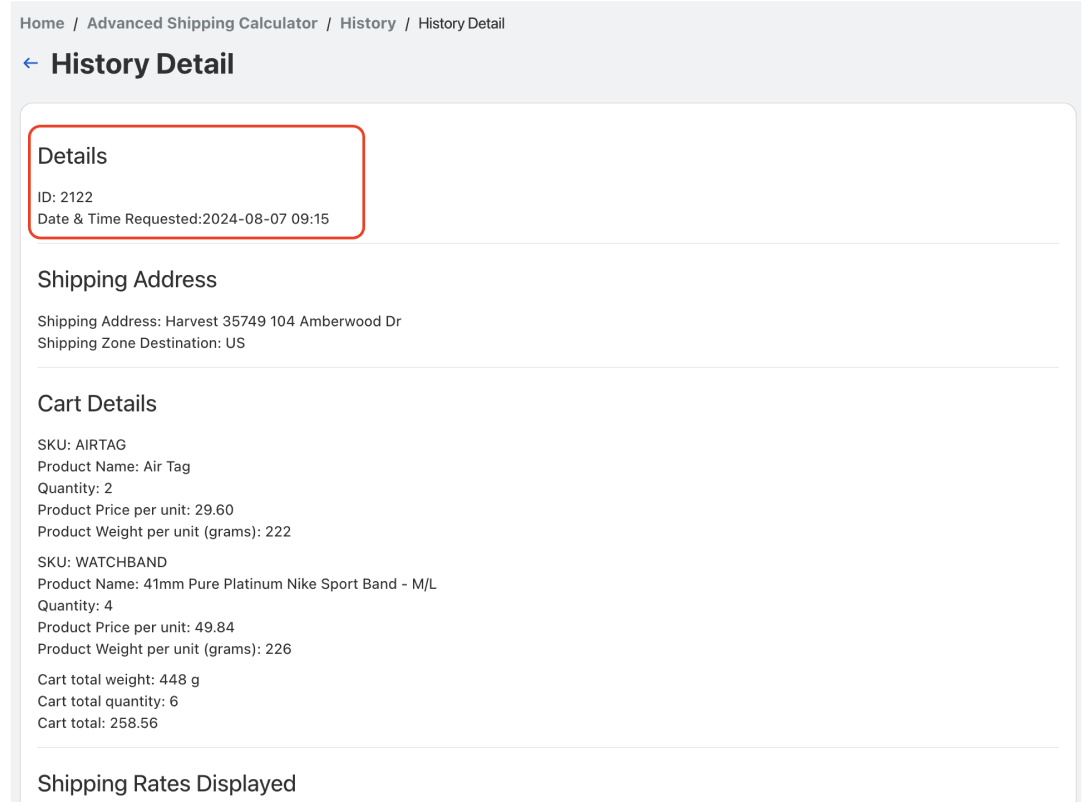This screenshot has height=802, width=1092.
Task: Select the SKU: WATCHBAND line
Action: tap(102, 562)
